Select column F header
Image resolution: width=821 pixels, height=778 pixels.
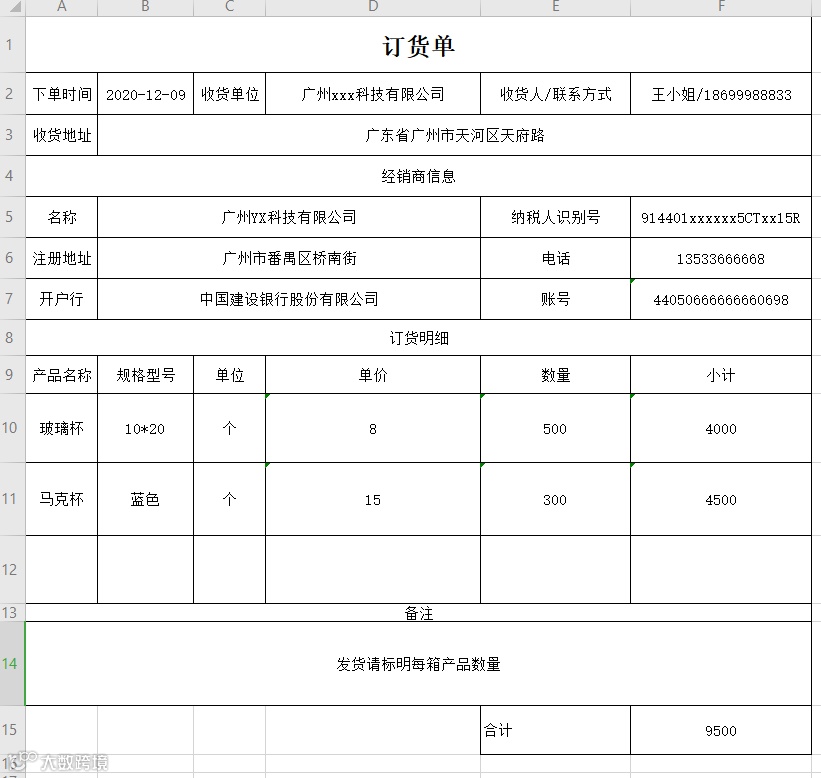721,7
